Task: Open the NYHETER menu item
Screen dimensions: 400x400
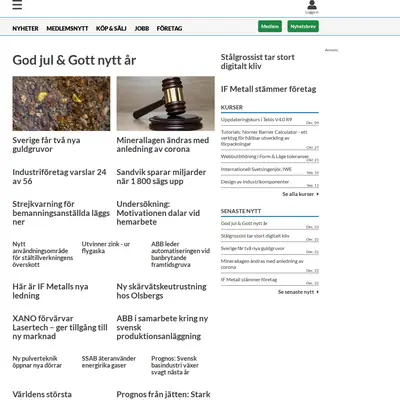Action: (25, 29)
